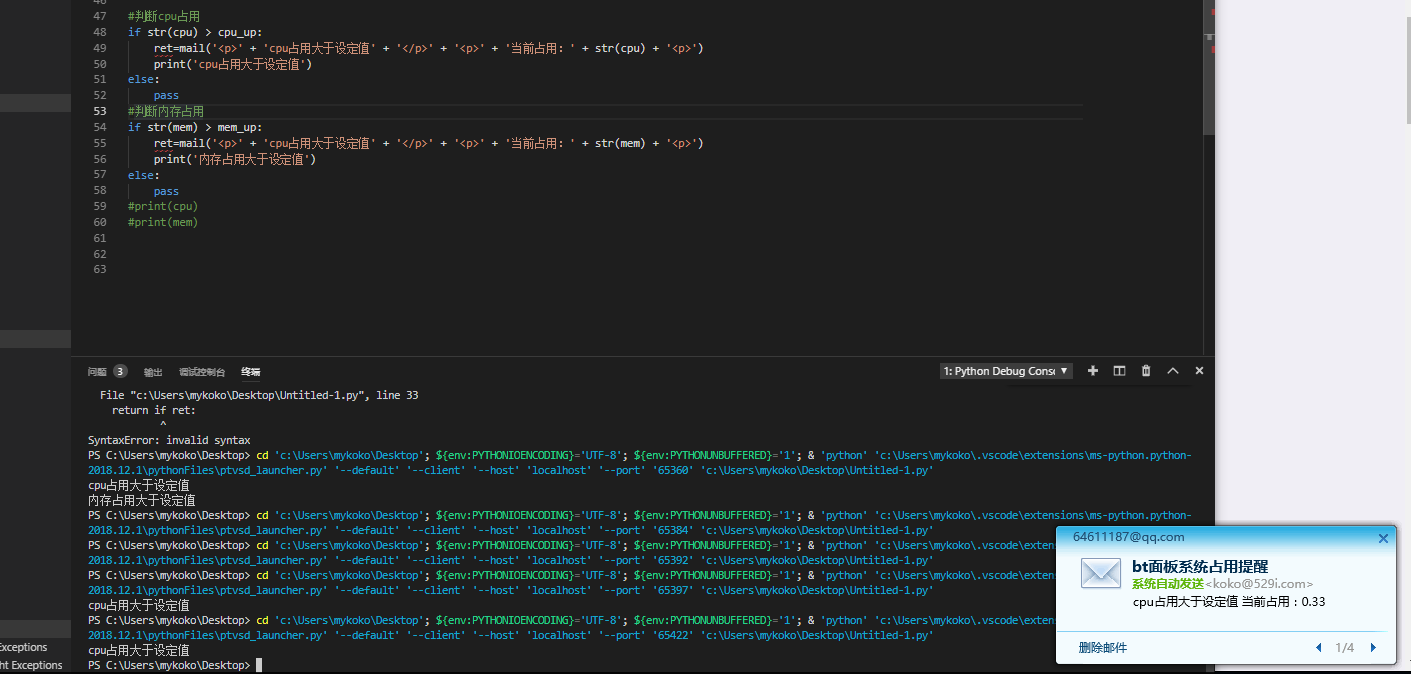Image resolution: width=1411 pixels, height=674 pixels.
Task: Open the bt面板系统占用提醒 mail subject
Action: 1199,566
